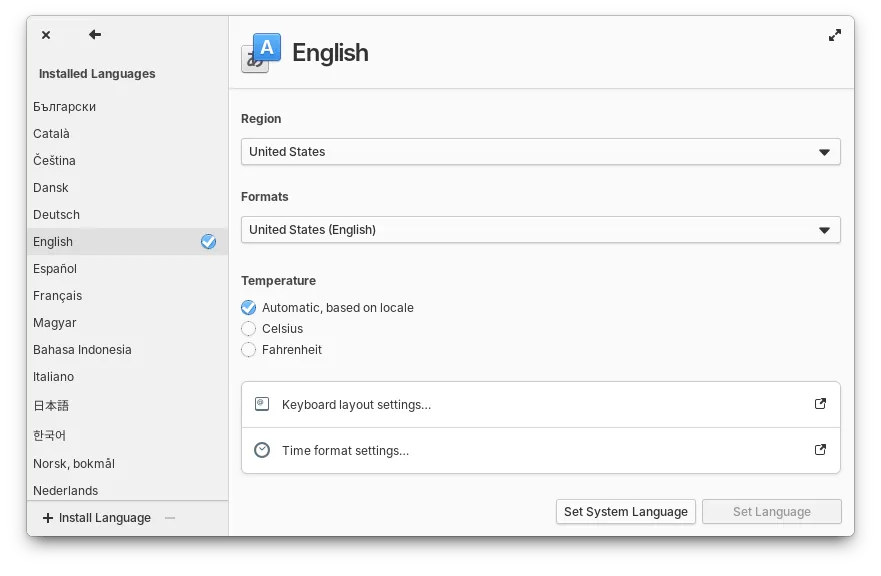Enable Celsius temperature units

248,328
